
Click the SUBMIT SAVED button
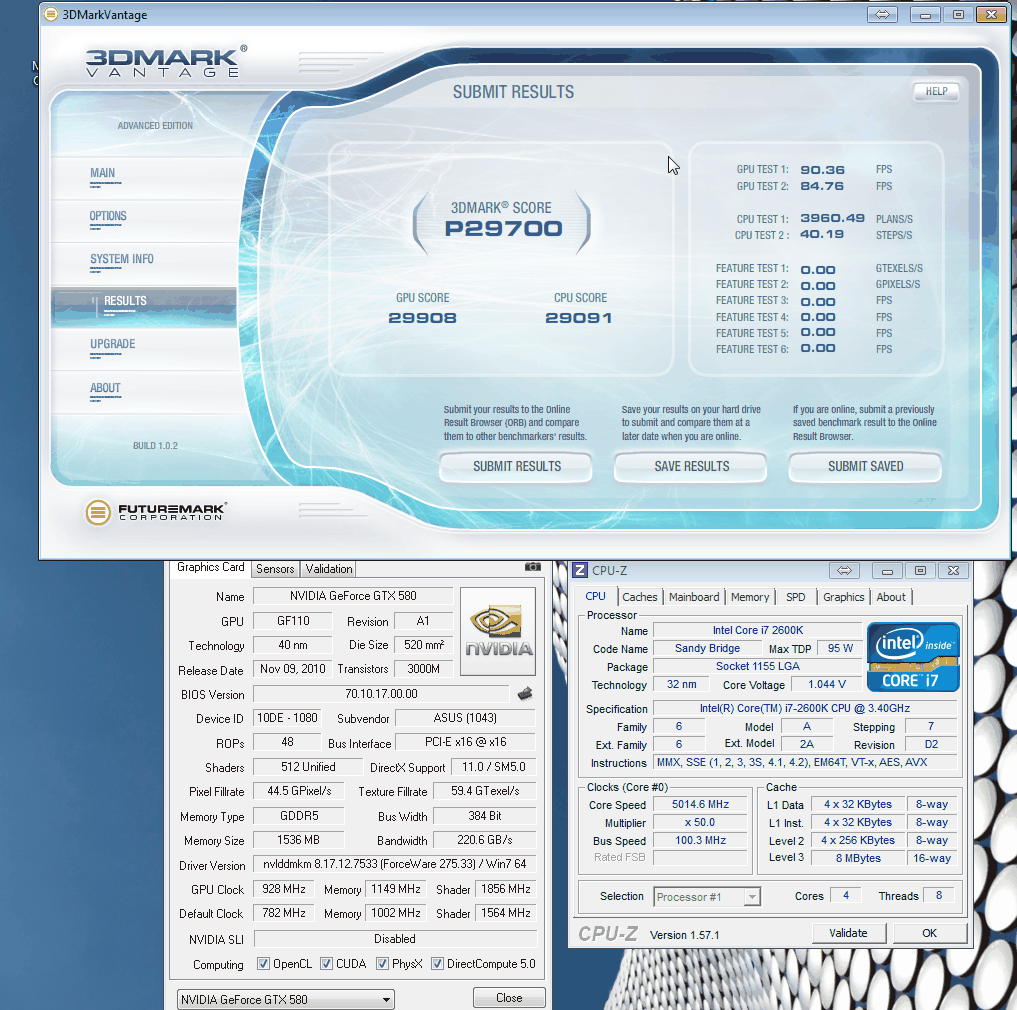[865, 466]
